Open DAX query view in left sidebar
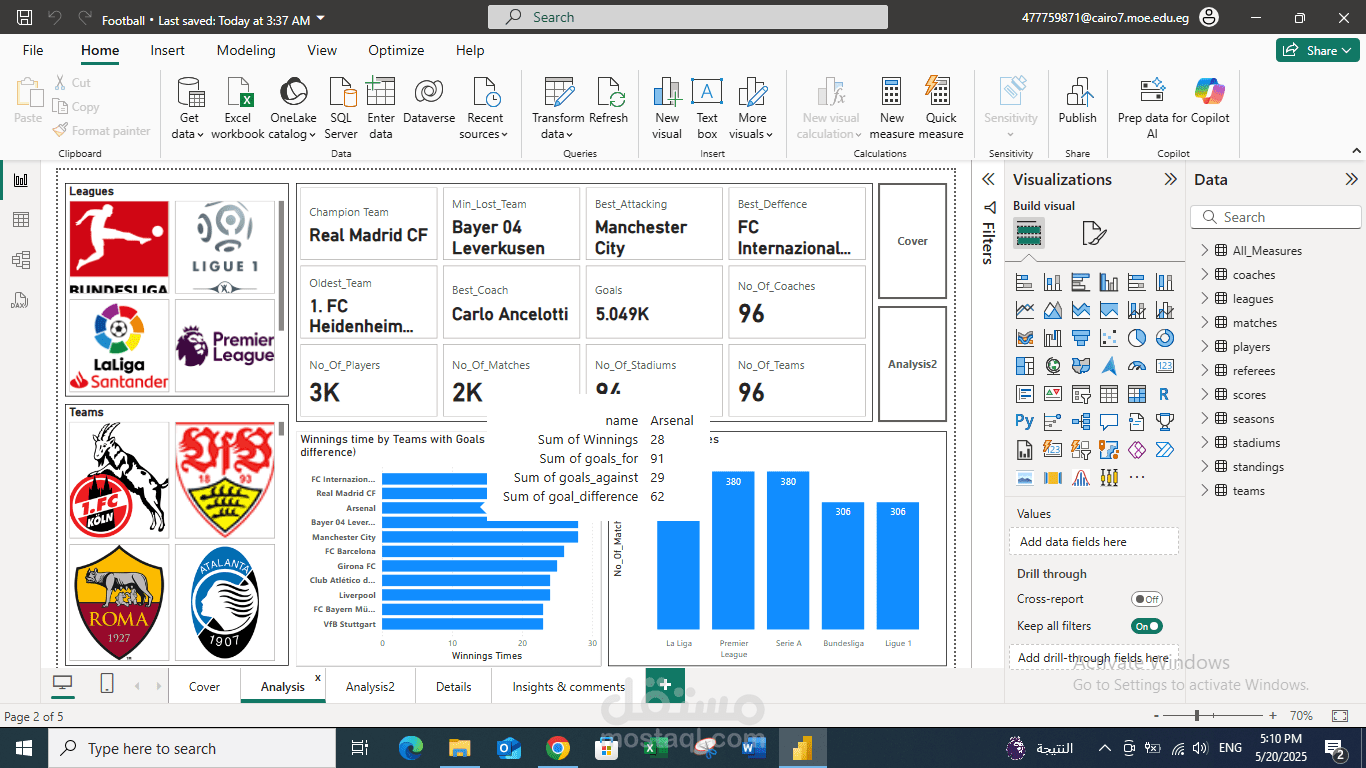 pos(20,300)
